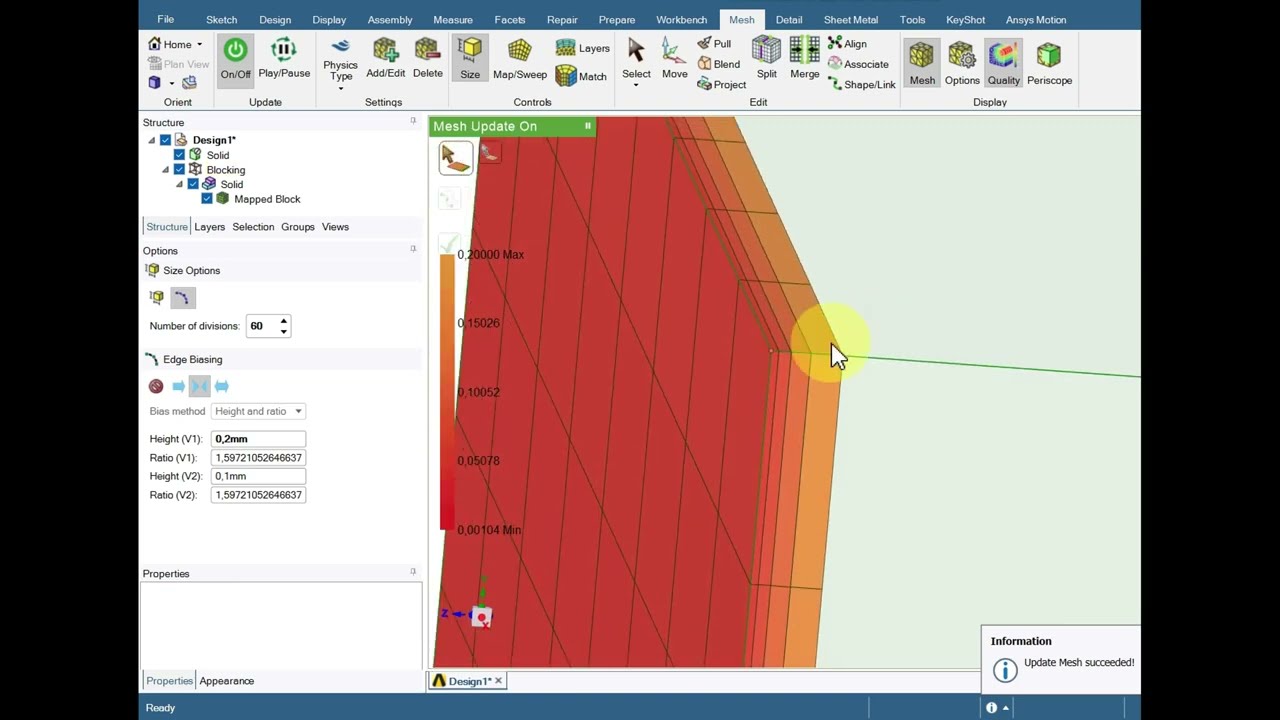Click the Align tool
Viewport: 1280px width, 720px height.
pyautogui.click(x=847, y=44)
